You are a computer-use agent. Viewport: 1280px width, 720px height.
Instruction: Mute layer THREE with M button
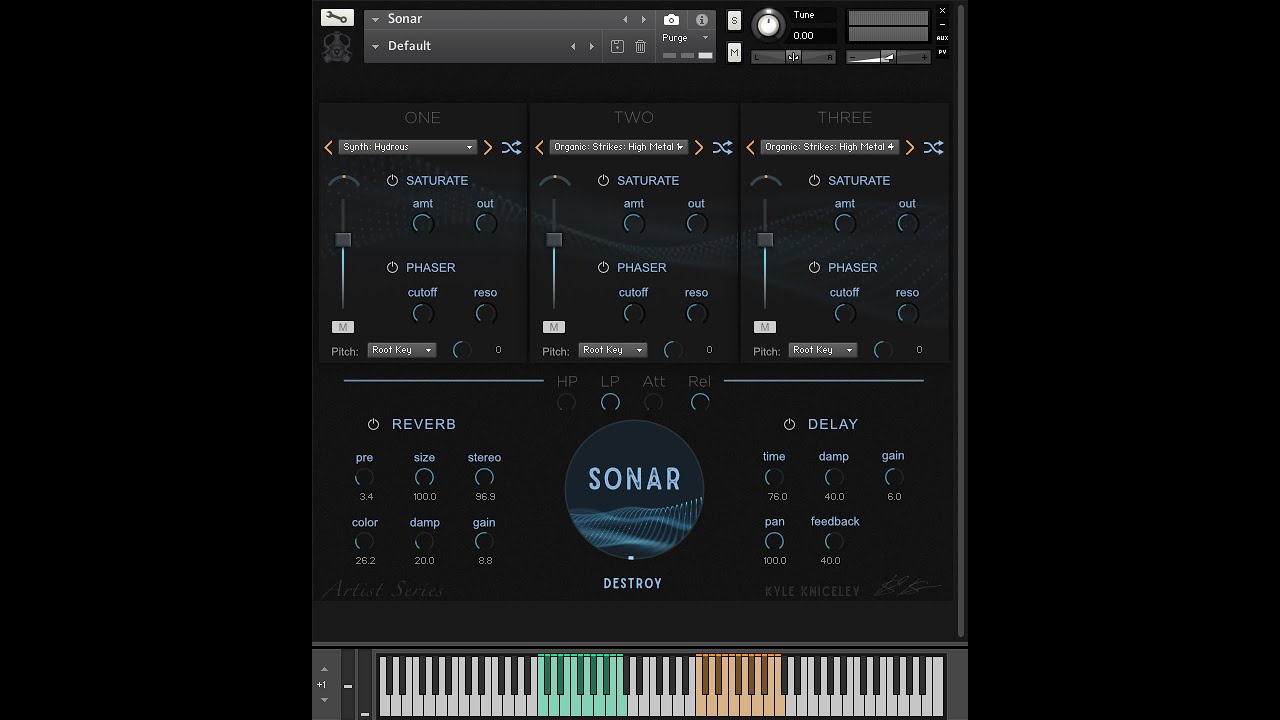tap(764, 327)
